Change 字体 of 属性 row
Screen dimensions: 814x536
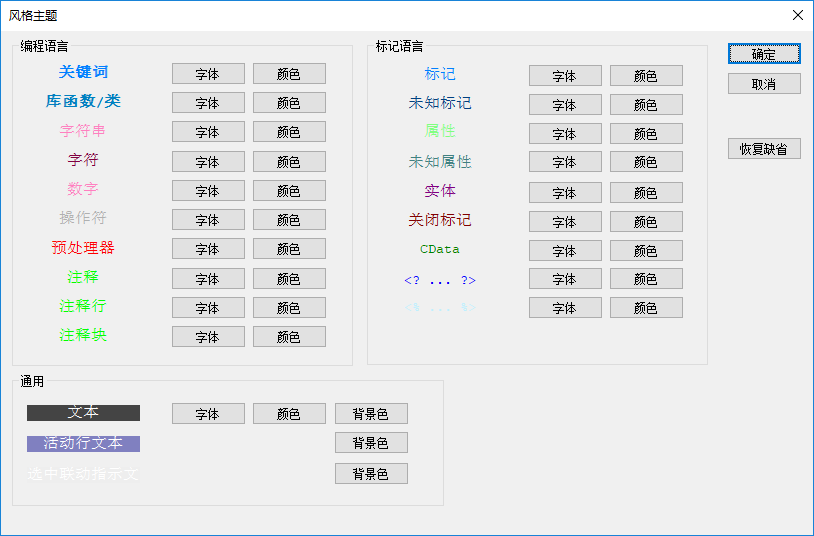coord(565,134)
